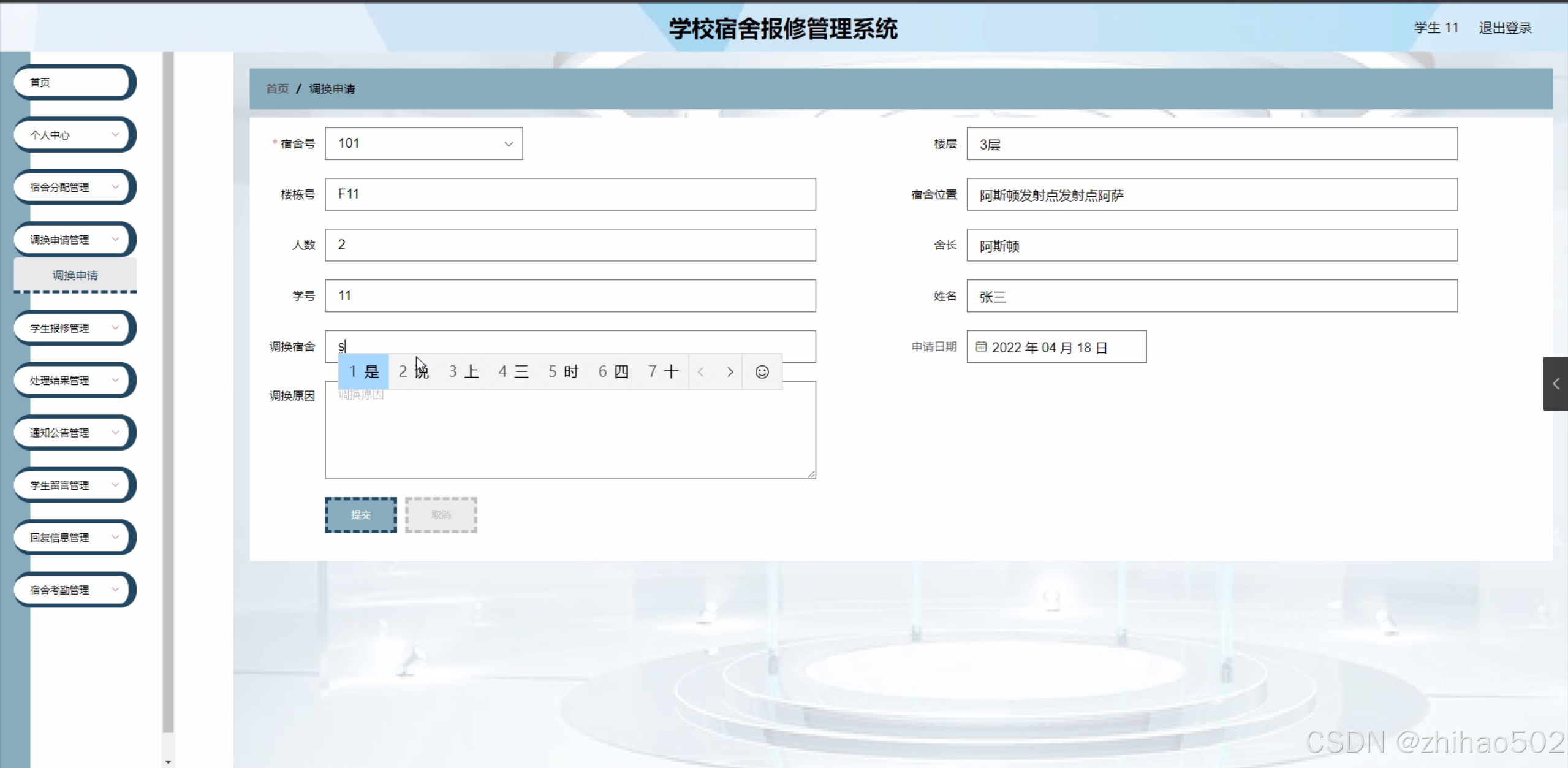The width and height of the screenshot is (1568, 768).
Task: Go to next IME candidate page
Action: tap(729, 371)
